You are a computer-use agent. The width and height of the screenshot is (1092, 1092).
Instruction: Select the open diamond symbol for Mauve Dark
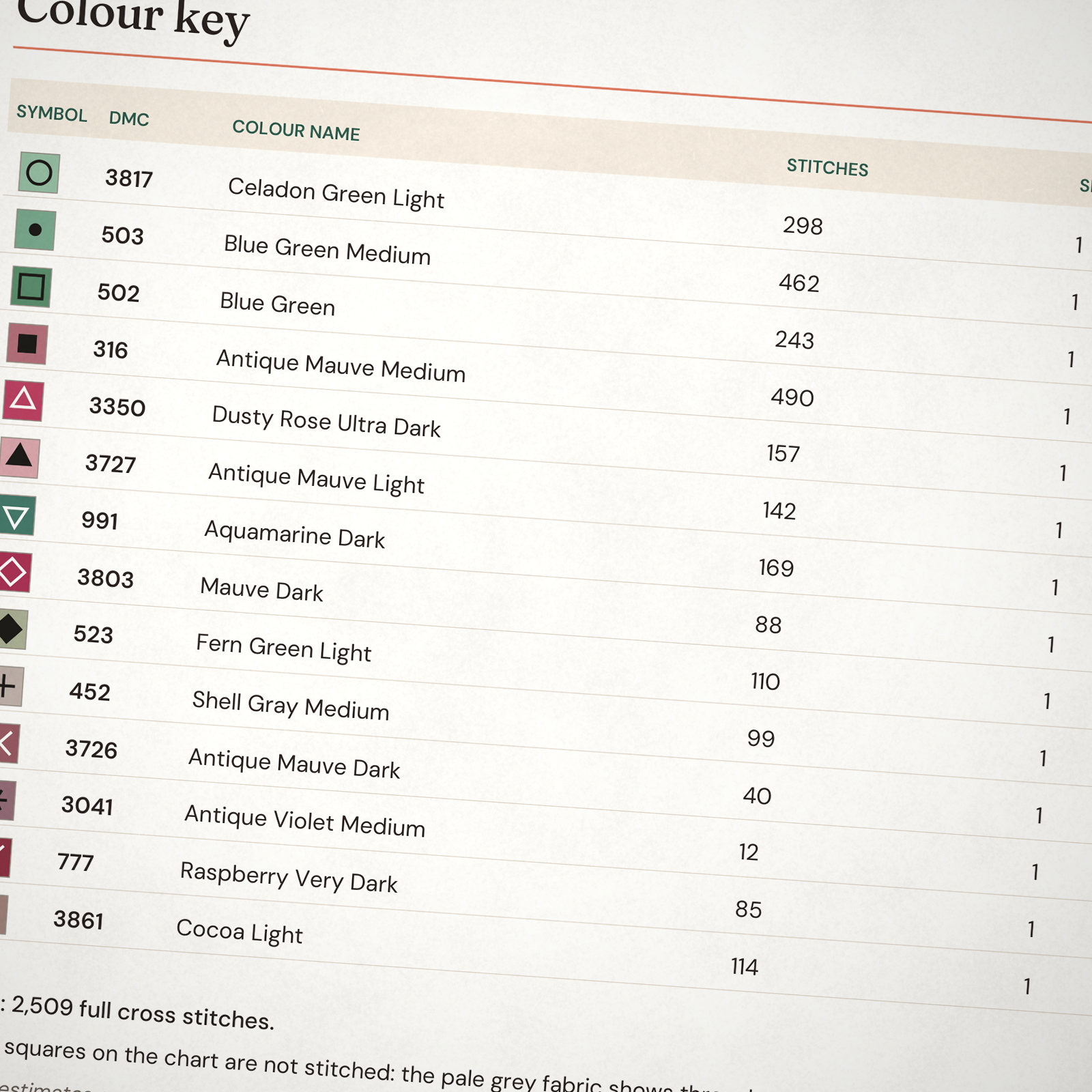14,571
